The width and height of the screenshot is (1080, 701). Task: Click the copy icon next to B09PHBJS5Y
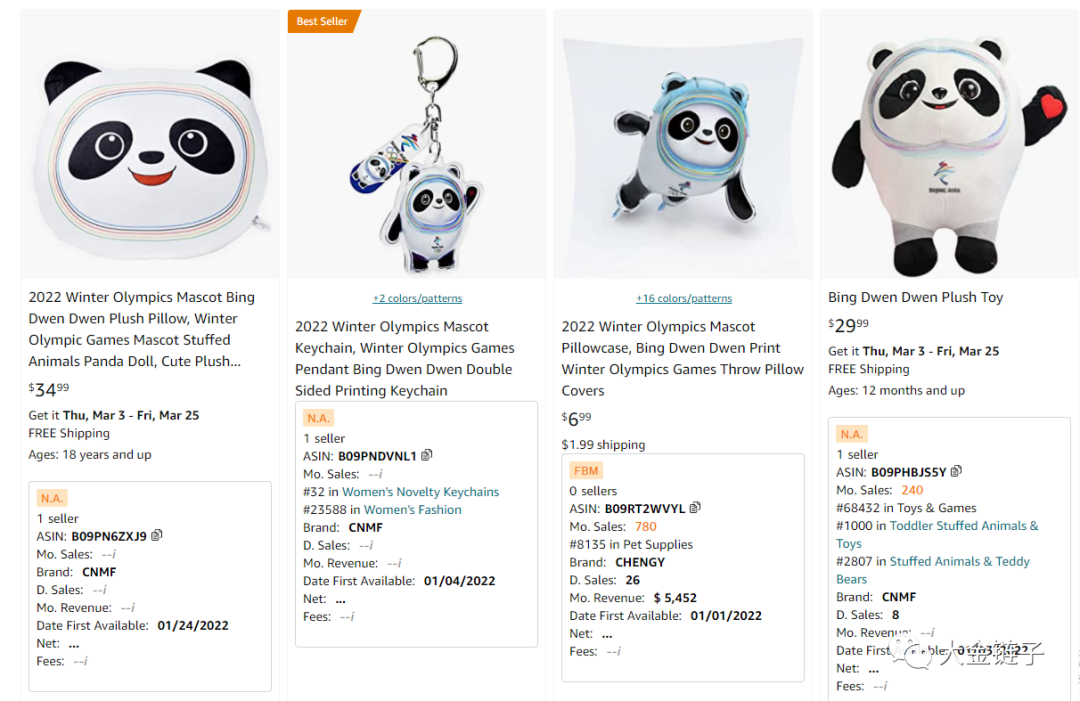point(956,471)
